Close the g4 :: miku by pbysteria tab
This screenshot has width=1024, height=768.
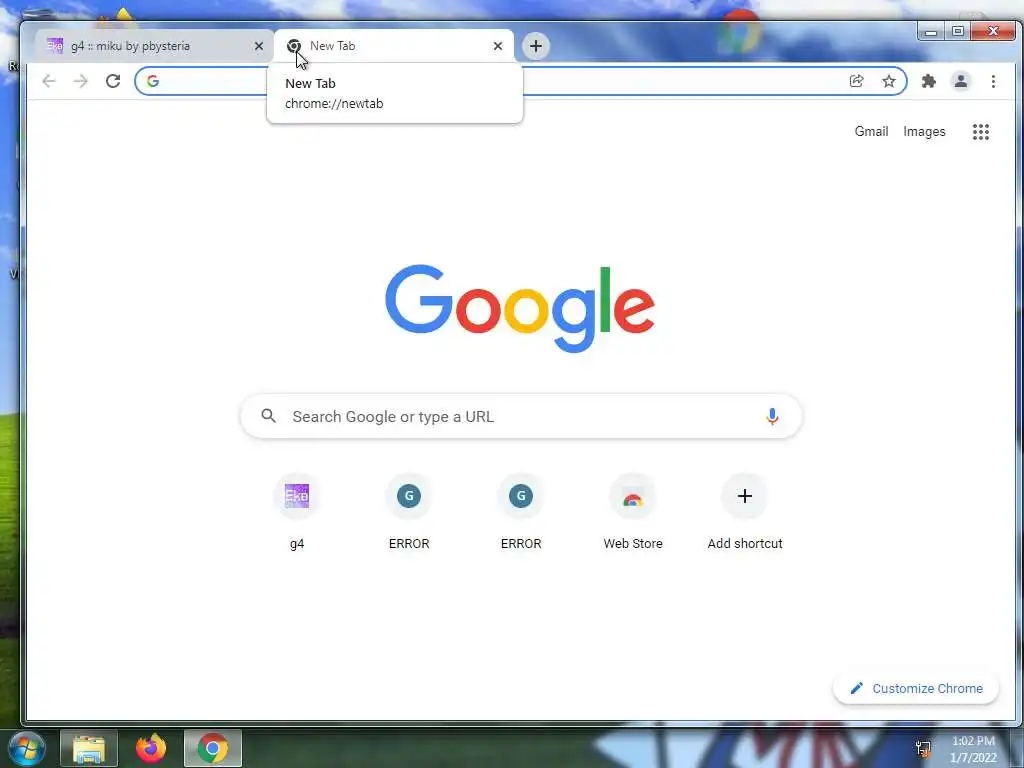pyautogui.click(x=259, y=46)
